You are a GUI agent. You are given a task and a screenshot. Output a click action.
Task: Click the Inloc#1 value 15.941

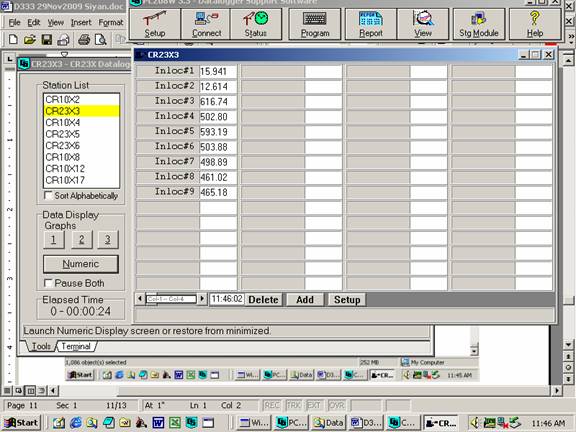[x=218, y=71]
